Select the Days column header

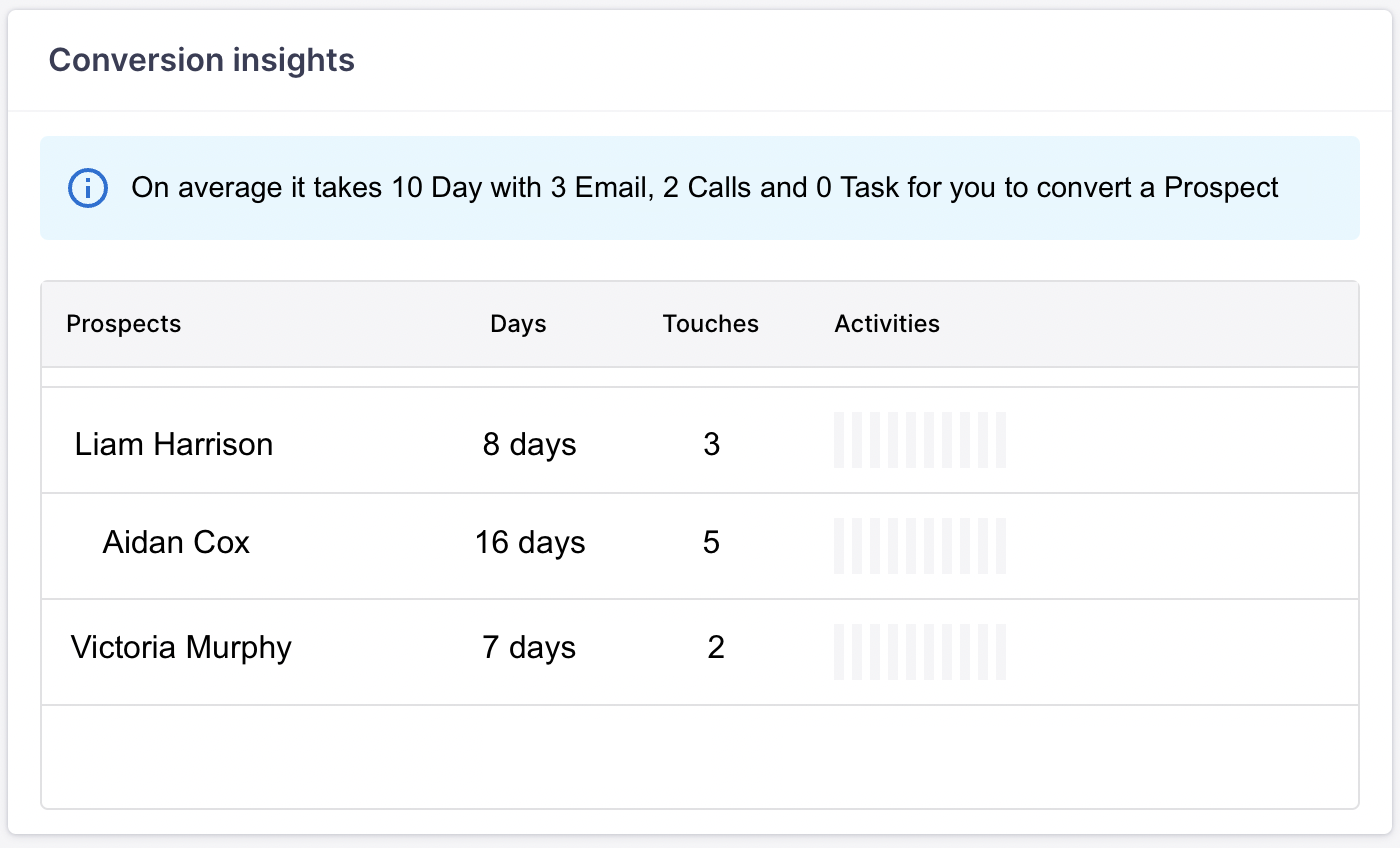518,324
